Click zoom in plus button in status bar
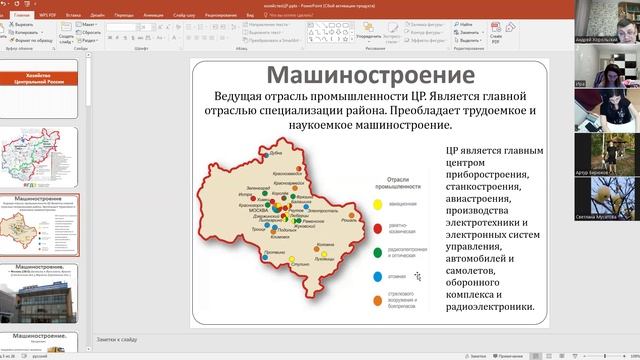The image size is (640, 360). tap(624, 356)
